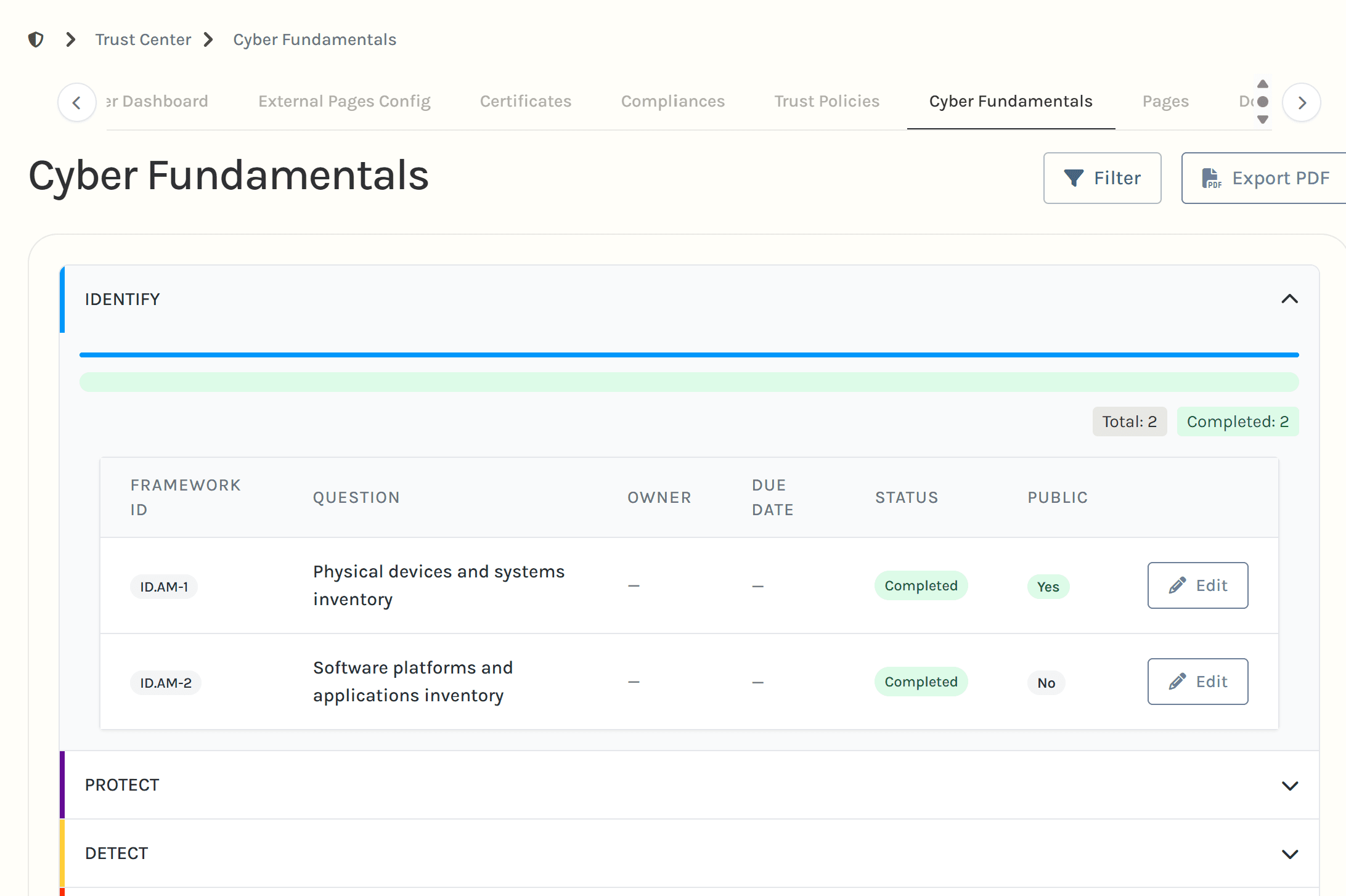1346x896 pixels.
Task: Edit the ID.AM-2 row
Action: pyautogui.click(x=1197, y=682)
